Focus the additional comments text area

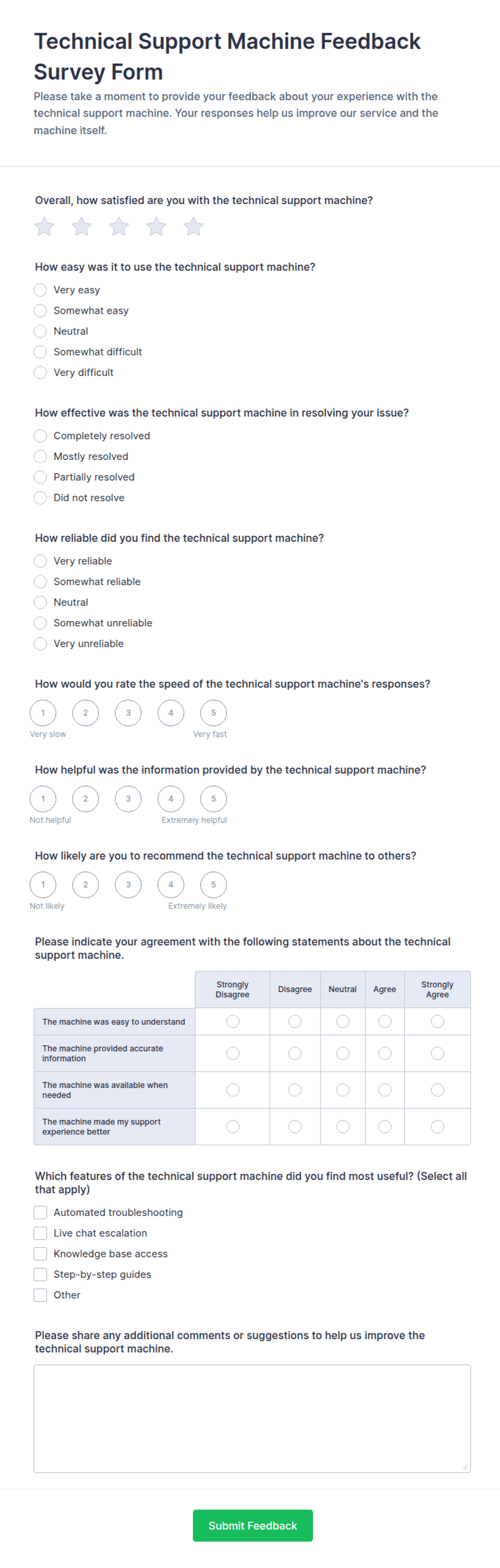(252, 1418)
